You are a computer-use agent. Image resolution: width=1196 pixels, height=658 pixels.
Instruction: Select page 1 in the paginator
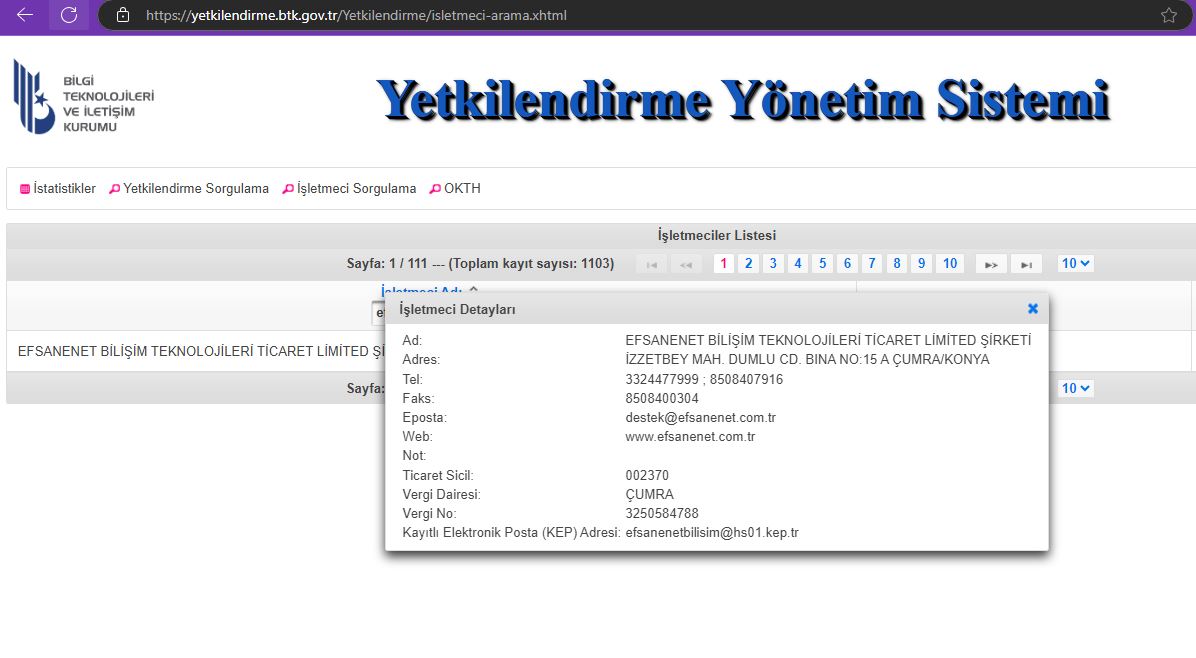point(724,264)
